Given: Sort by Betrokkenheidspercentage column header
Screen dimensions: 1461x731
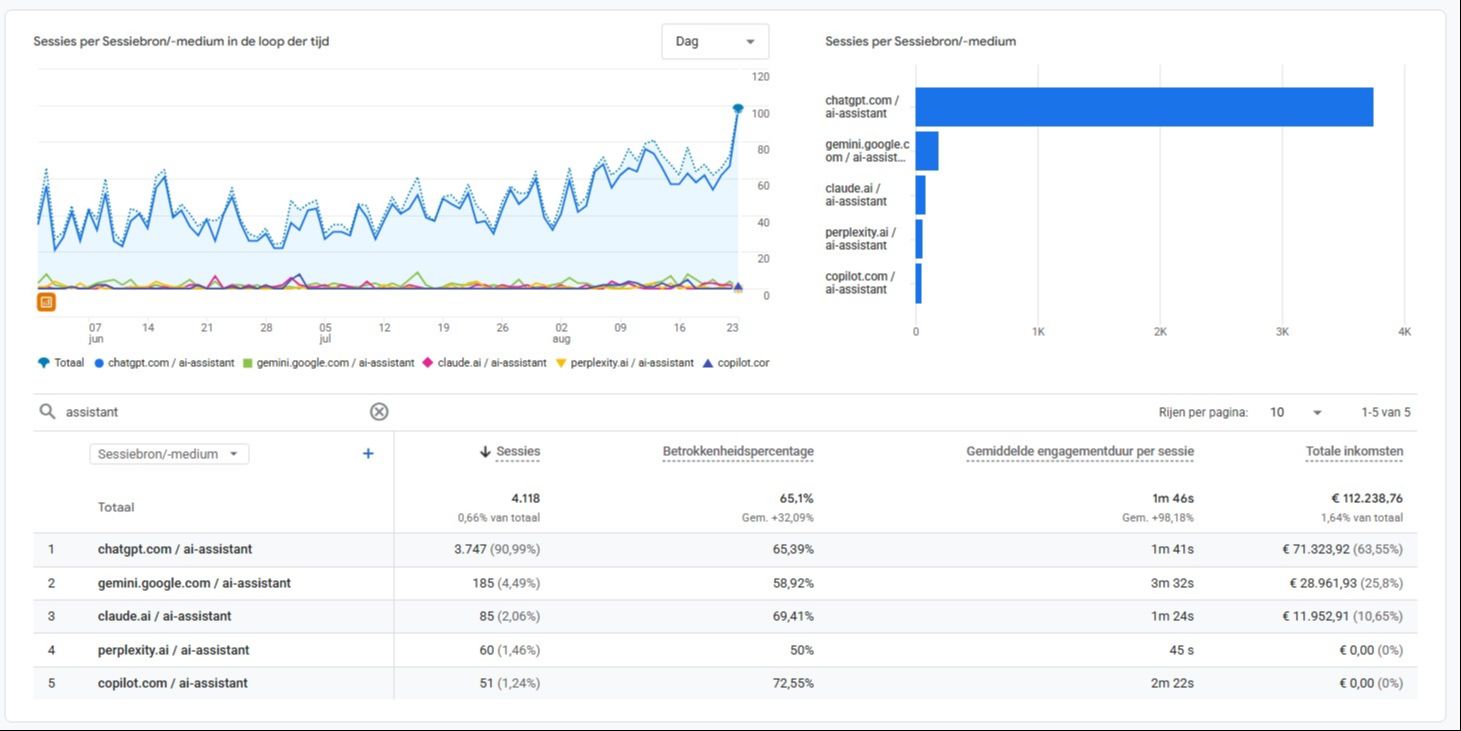Looking at the screenshot, I should (x=738, y=452).
